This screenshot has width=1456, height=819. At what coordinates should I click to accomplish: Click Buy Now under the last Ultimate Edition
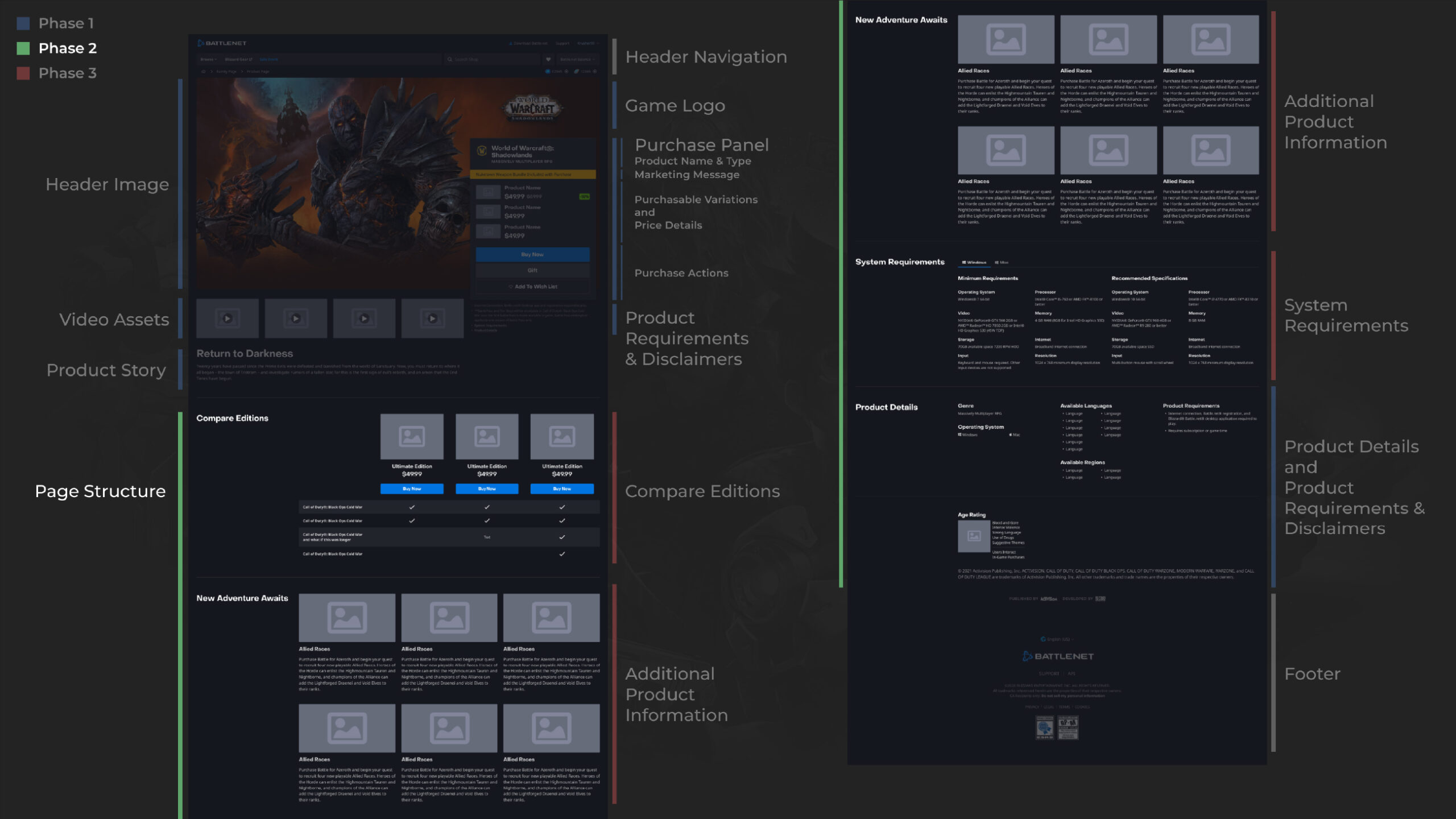pyautogui.click(x=562, y=489)
